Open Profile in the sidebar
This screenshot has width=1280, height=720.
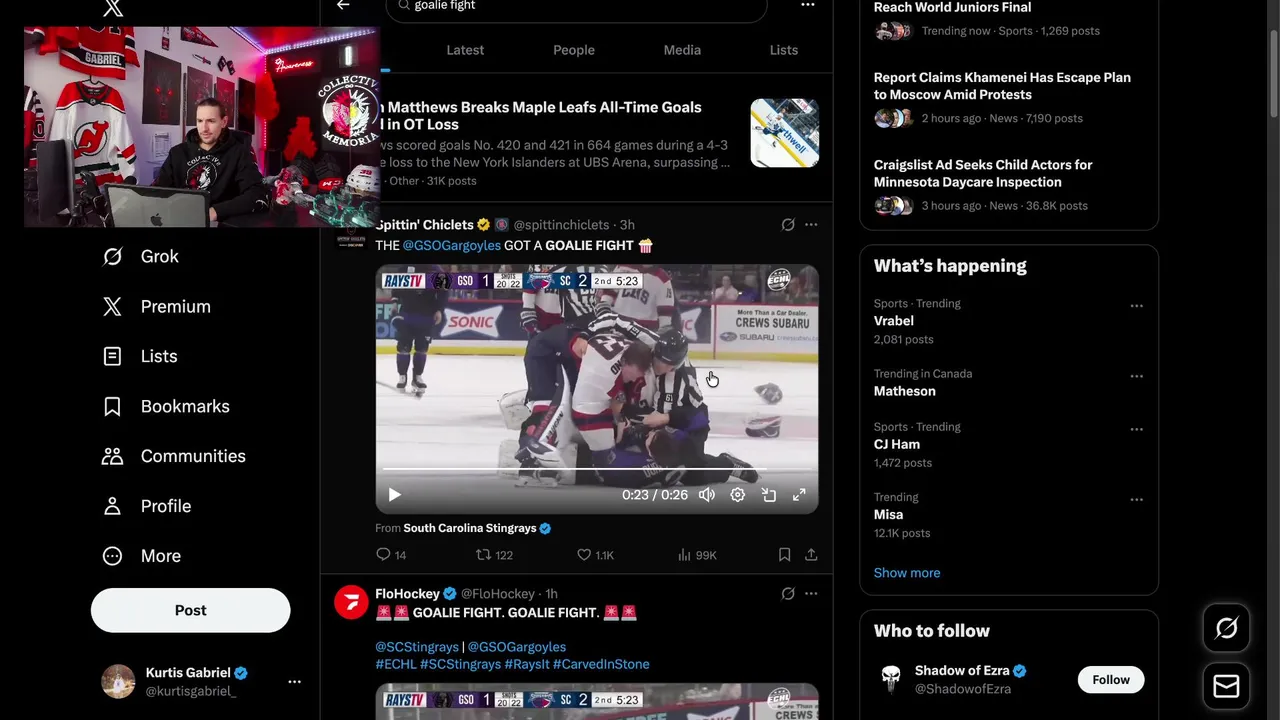[x=146, y=506]
